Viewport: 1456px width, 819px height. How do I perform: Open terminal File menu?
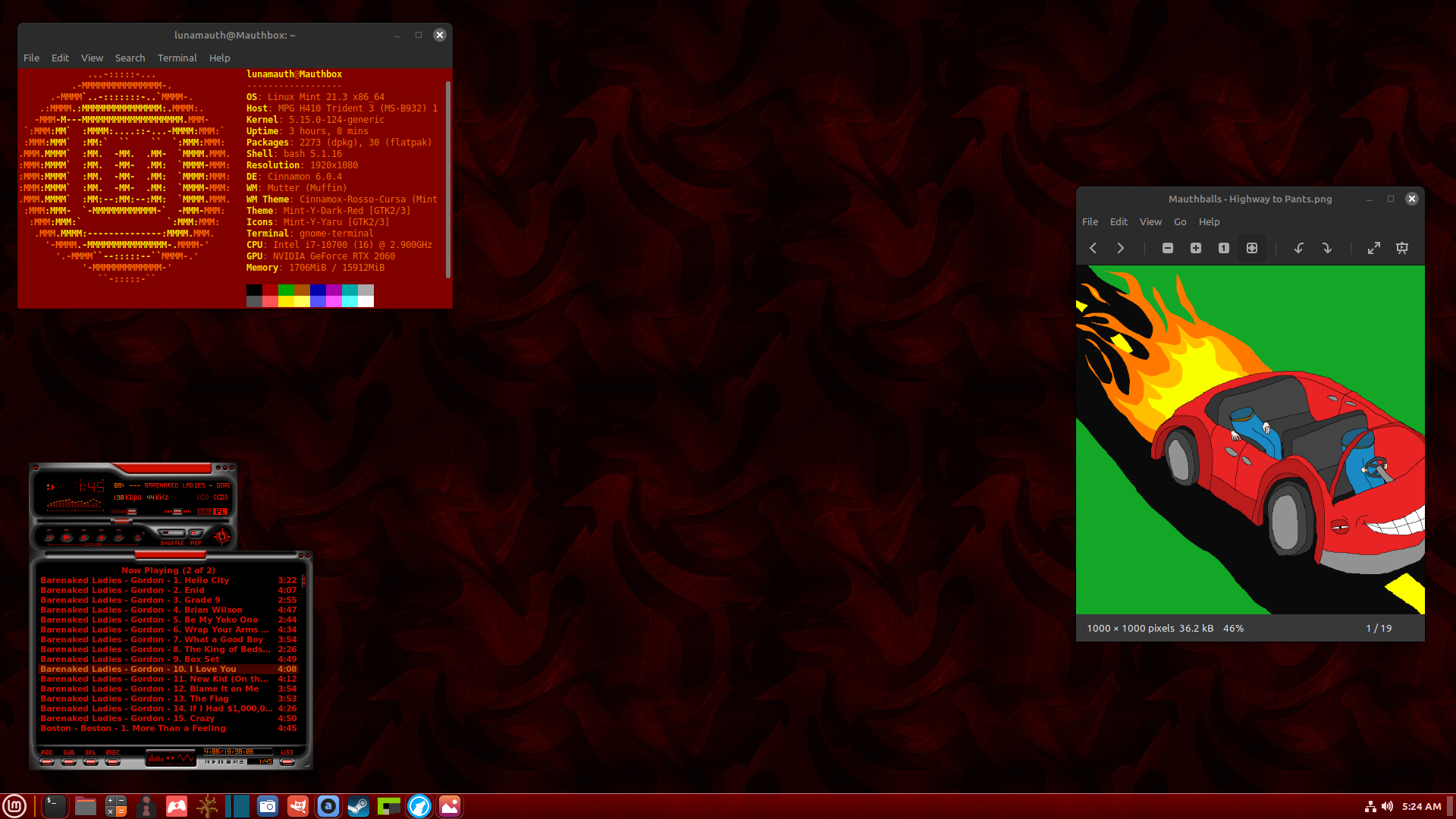[31, 58]
